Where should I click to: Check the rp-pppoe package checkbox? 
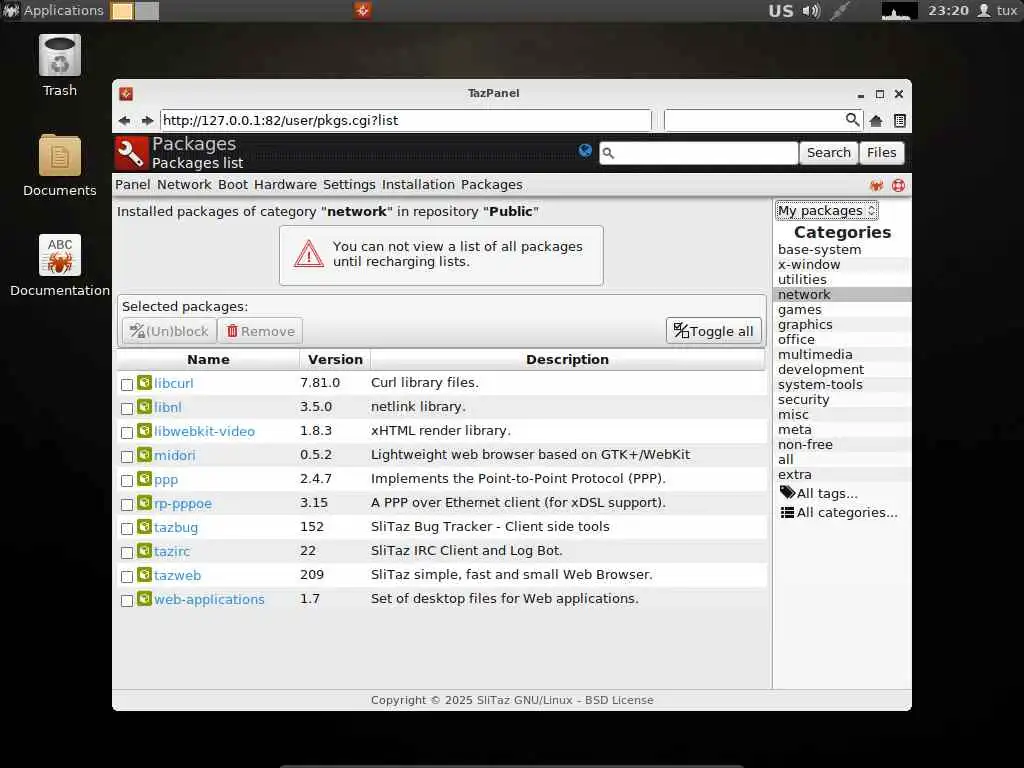(x=127, y=505)
